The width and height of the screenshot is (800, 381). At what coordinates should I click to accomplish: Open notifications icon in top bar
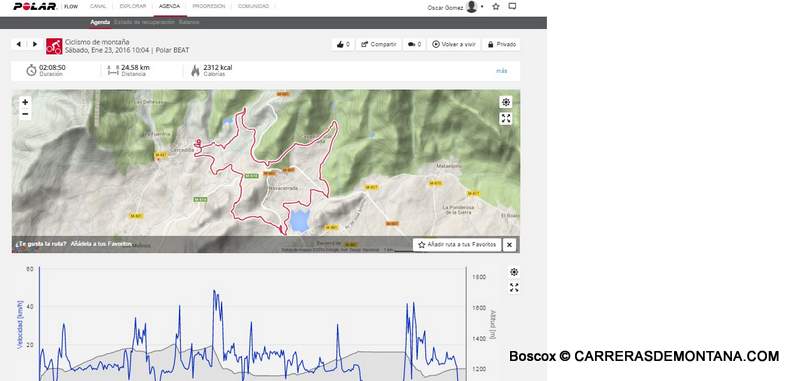pyautogui.click(x=513, y=7)
